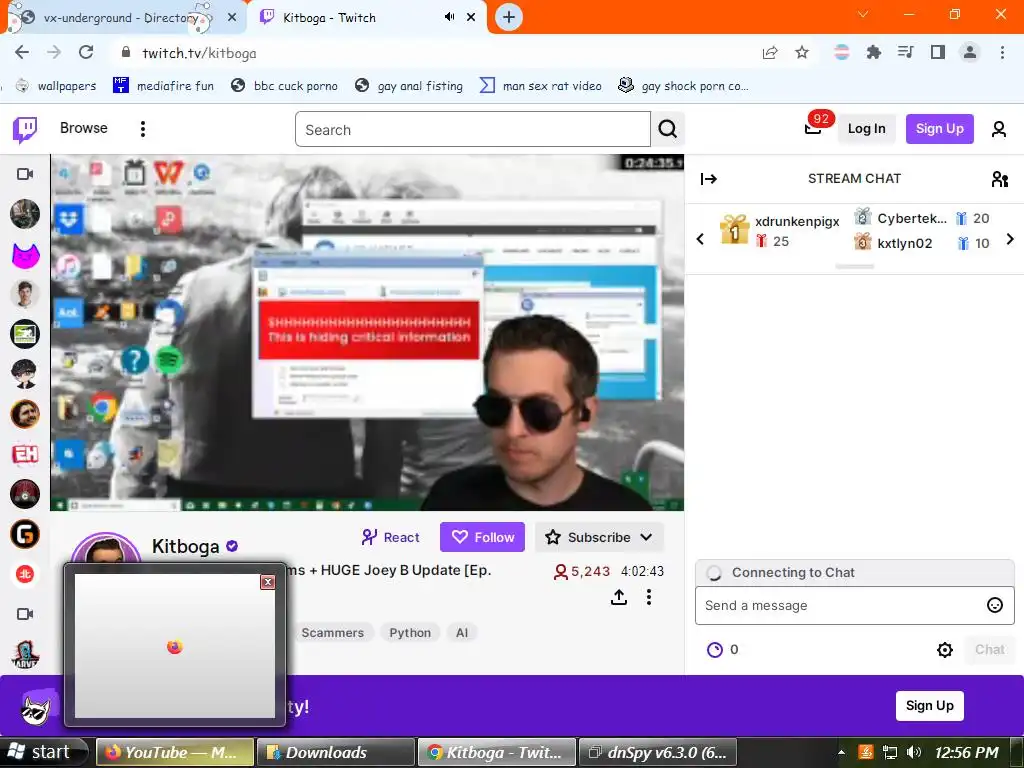Click Sign Up in purple banner
Screen dimensions: 1024x768
(x=929, y=706)
